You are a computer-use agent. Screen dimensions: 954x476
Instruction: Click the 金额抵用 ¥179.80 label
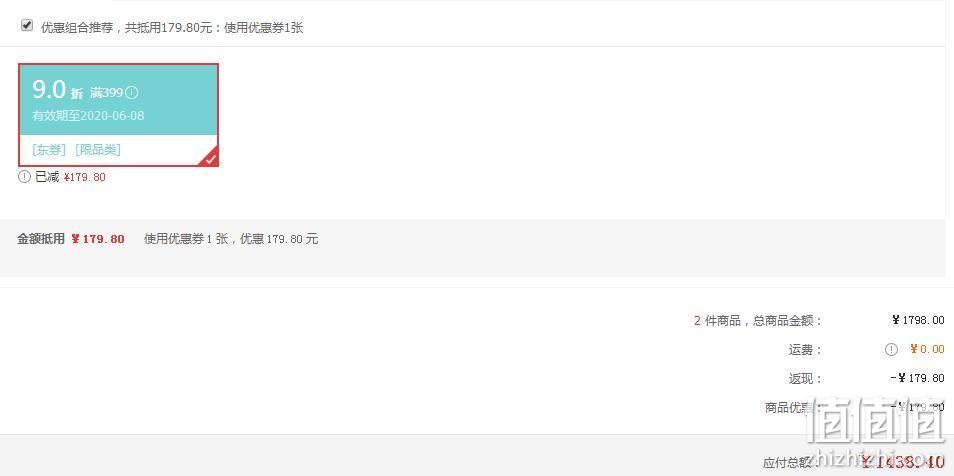[x=71, y=239]
